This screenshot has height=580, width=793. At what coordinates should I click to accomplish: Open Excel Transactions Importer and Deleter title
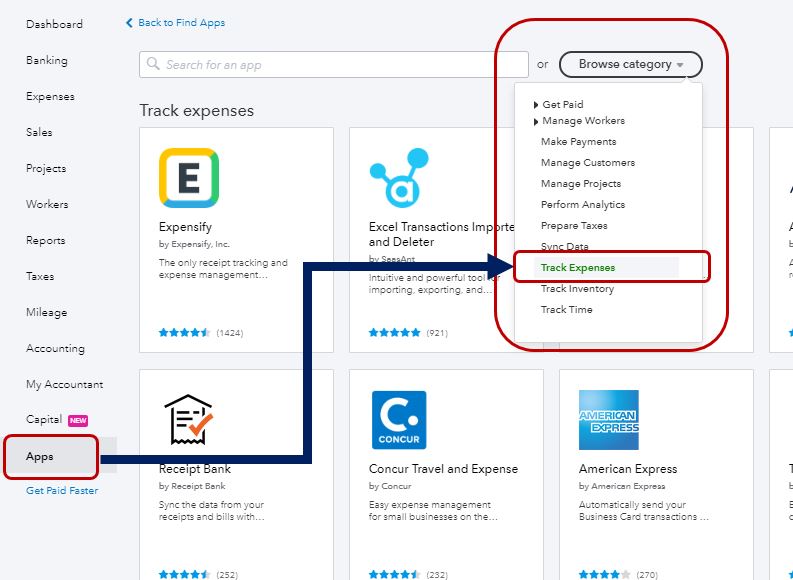[x=441, y=234]
